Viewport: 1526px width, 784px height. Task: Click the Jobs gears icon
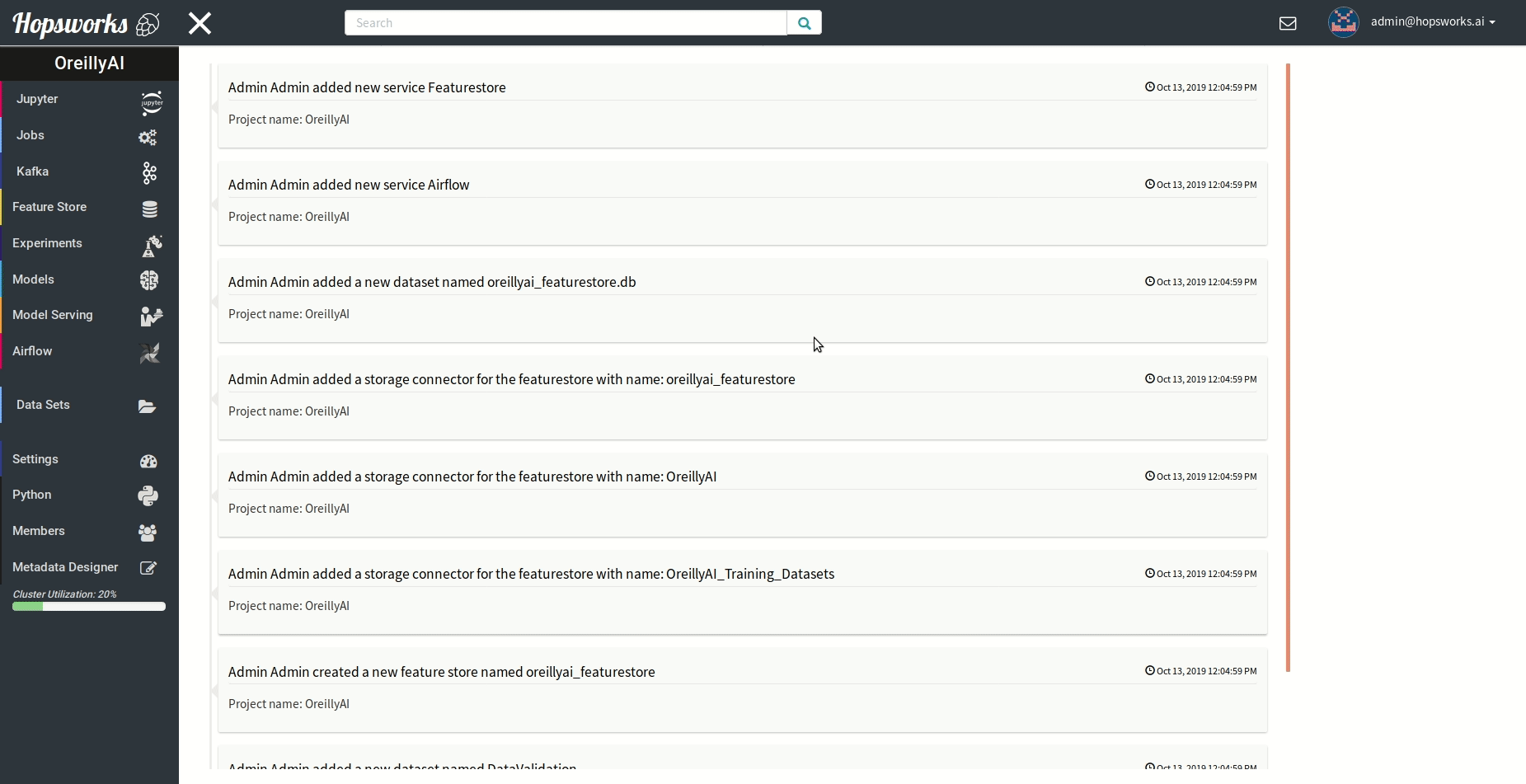148,137
